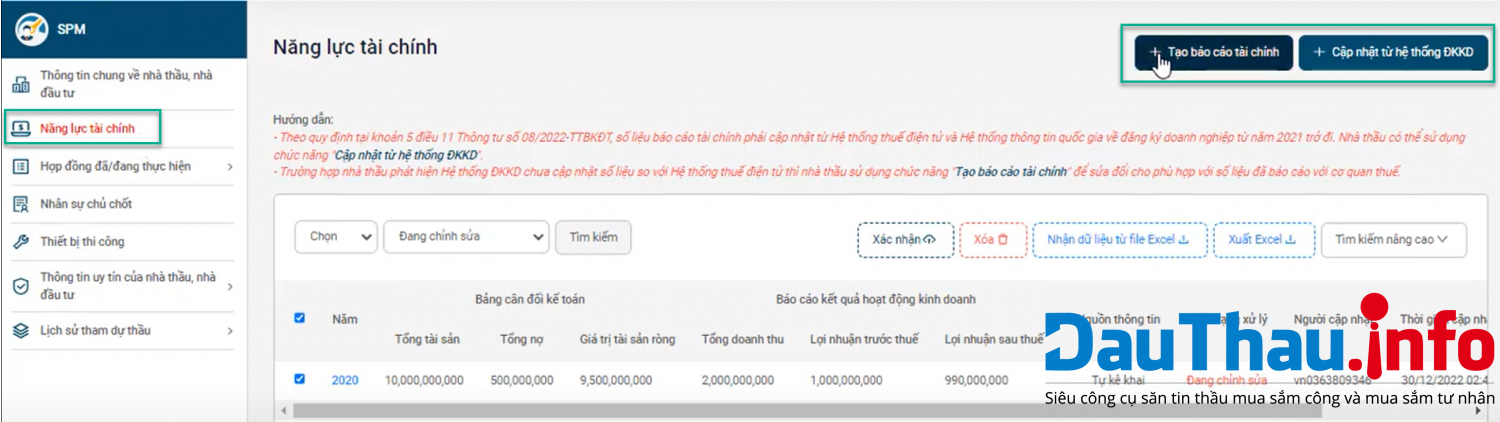Click the Thiết bị thi công wrench icon

point(20,242)
